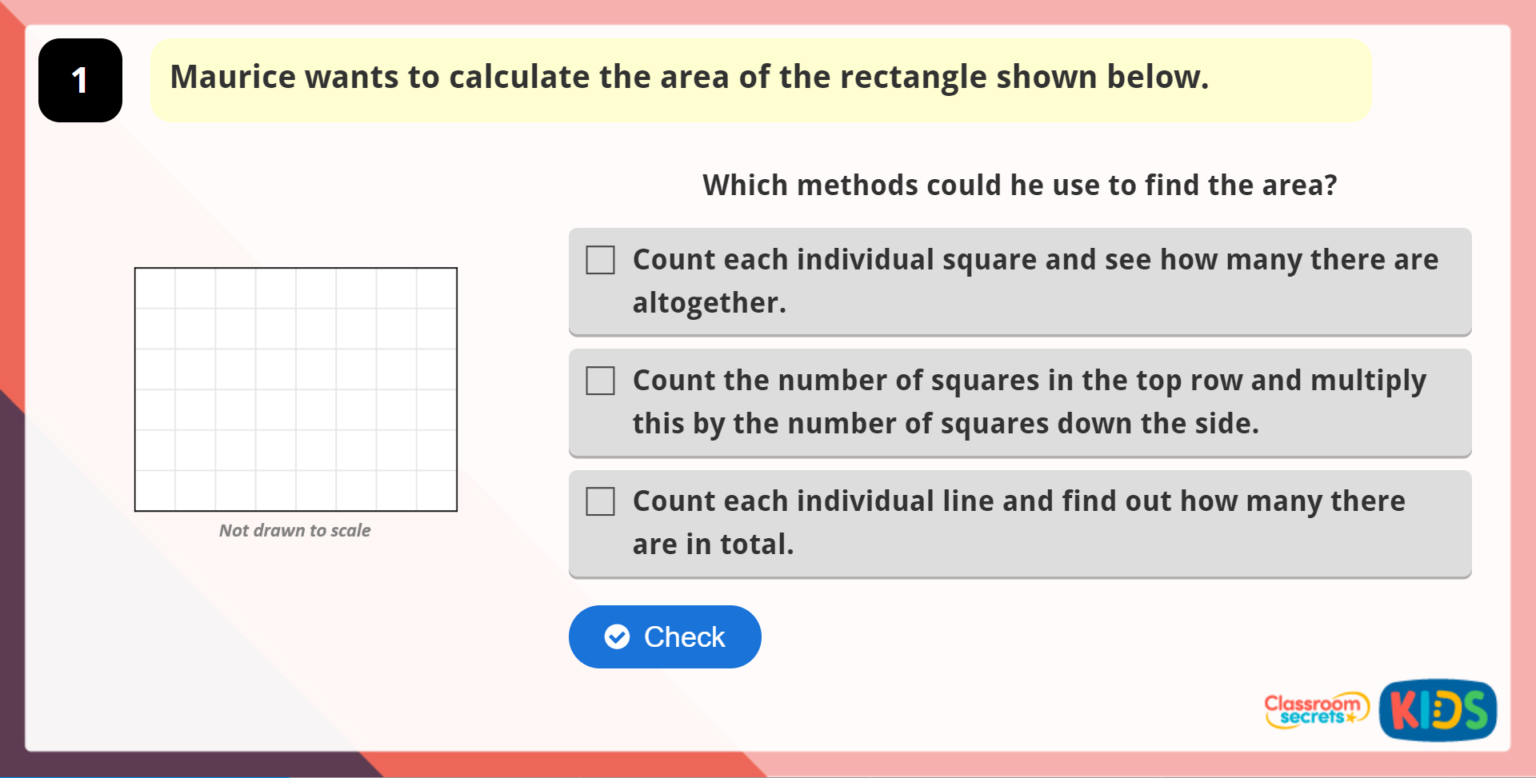Select the 'are in total.' answer text
Image resolution: width=1536 pixels, height=778 pixels.
click(713, 545)
